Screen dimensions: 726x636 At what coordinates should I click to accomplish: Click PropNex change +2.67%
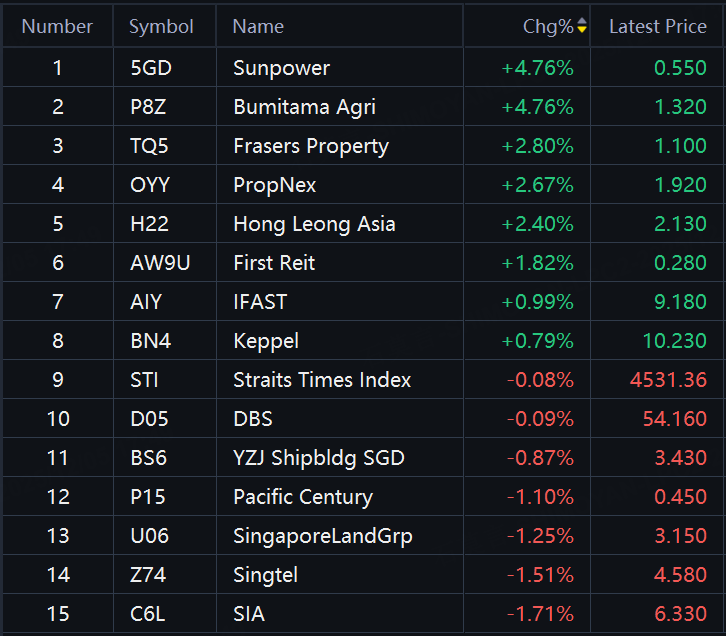coord(538,185)
